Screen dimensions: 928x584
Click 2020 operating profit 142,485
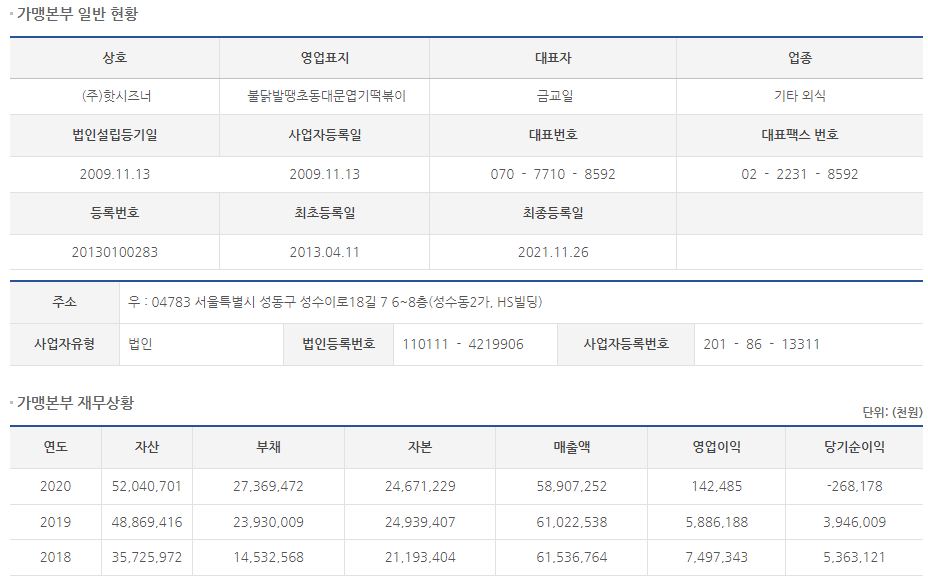click(717, 486)
